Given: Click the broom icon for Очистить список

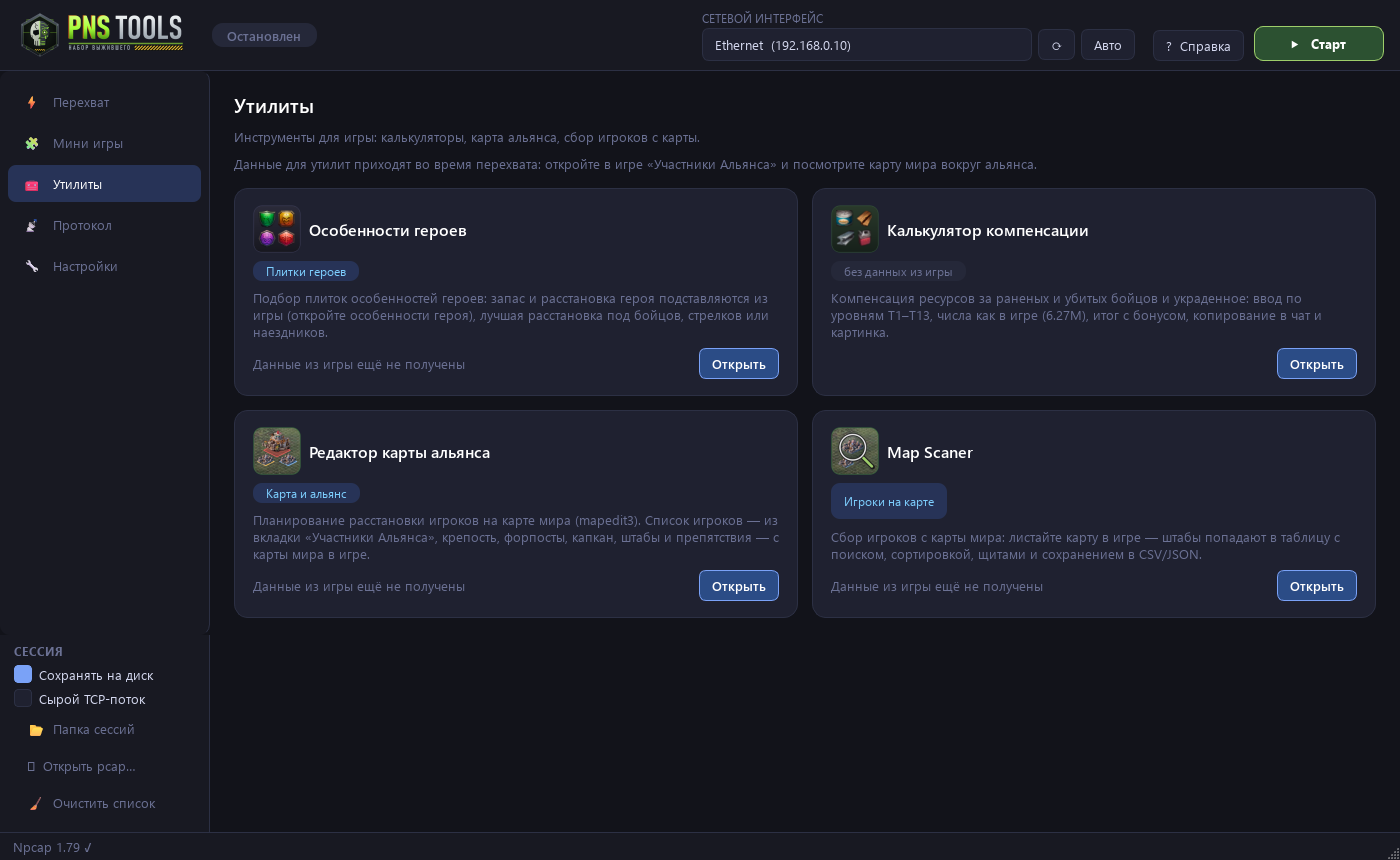Looking at the screenshot, I should [36, 803].
